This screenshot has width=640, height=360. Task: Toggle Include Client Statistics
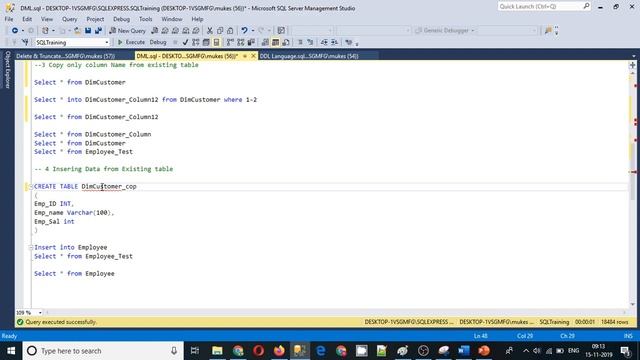(x=251, y=42)
